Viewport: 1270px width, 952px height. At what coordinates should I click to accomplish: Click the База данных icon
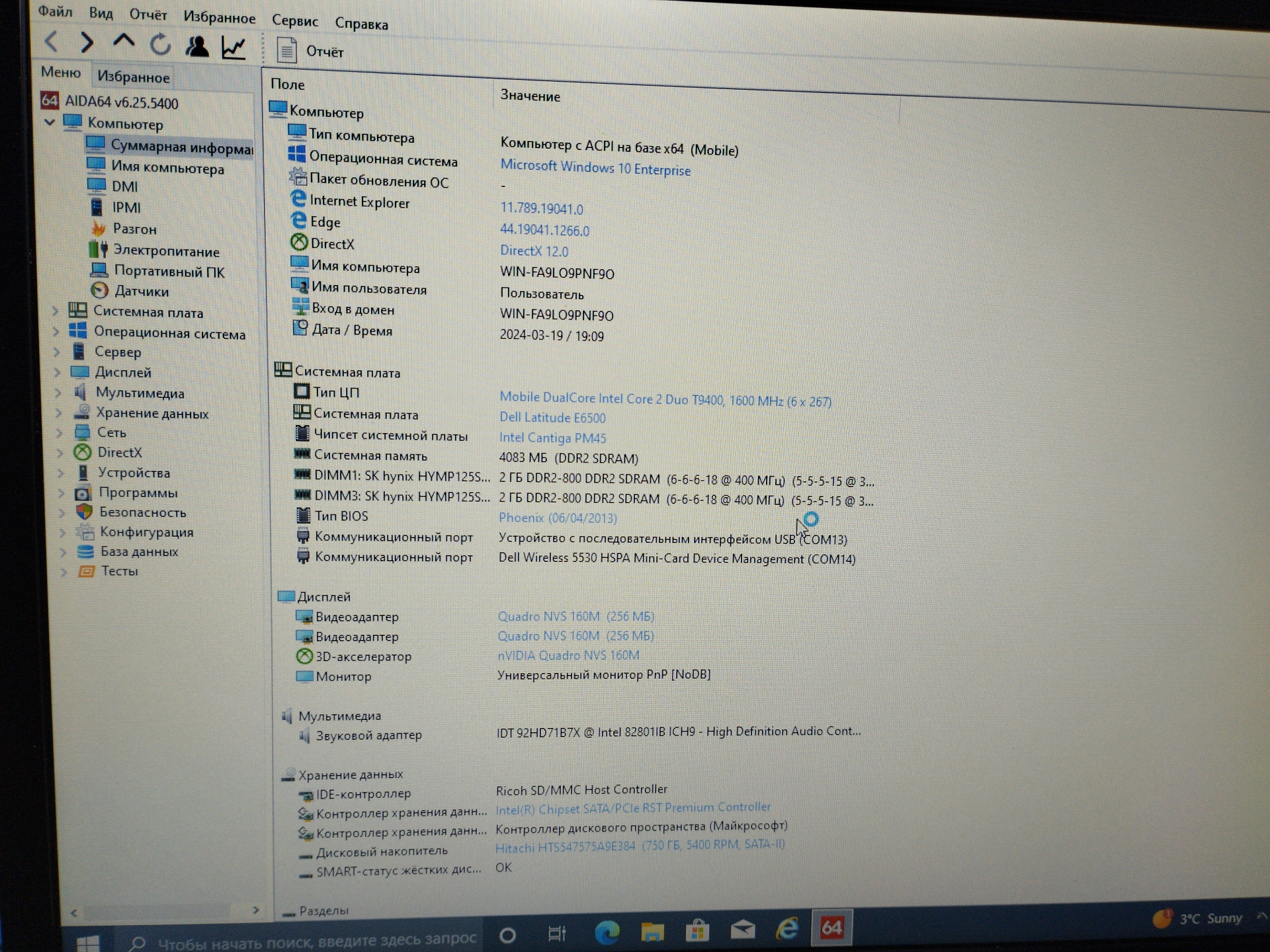click(85, 551)
